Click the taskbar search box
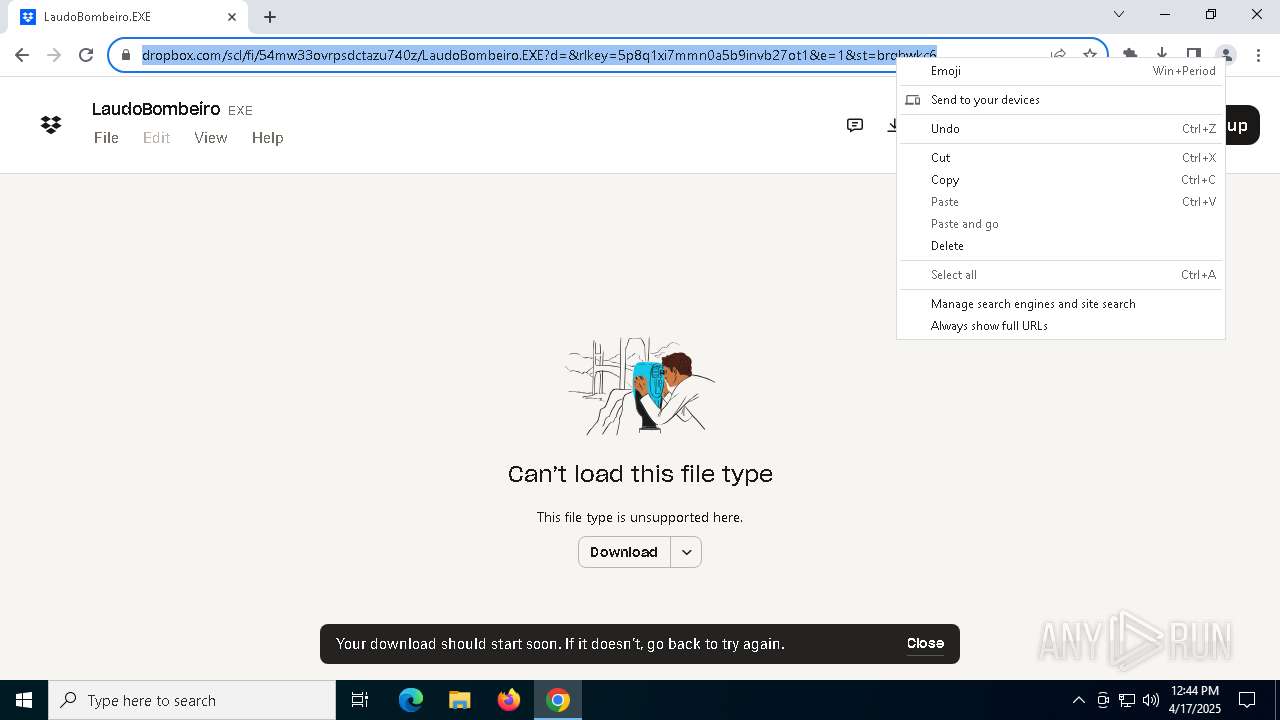 (x=192, y=700)
